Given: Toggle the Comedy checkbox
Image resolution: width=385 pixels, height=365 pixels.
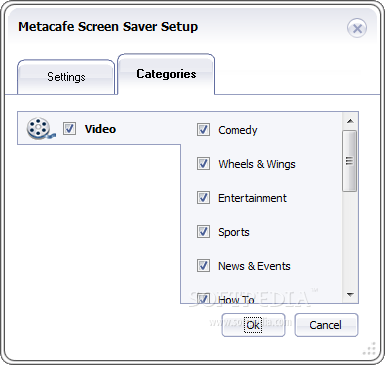Looking at the screenshot, I should point(203,129).
